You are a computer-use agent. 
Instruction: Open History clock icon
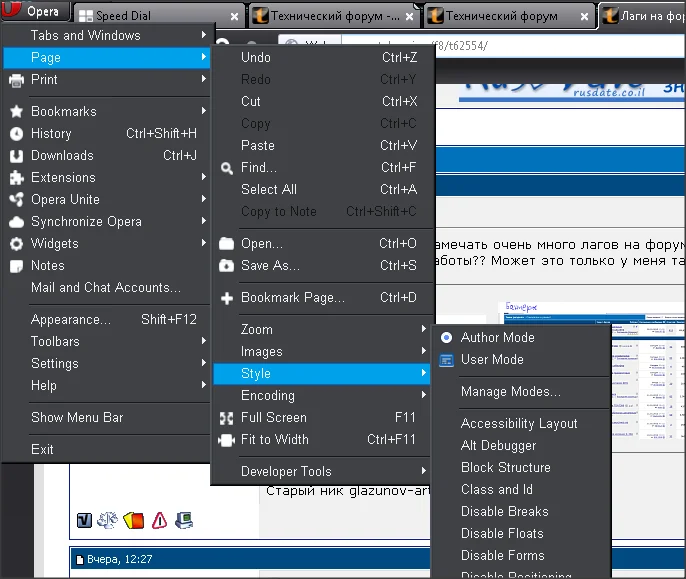[x=17, y=133]
